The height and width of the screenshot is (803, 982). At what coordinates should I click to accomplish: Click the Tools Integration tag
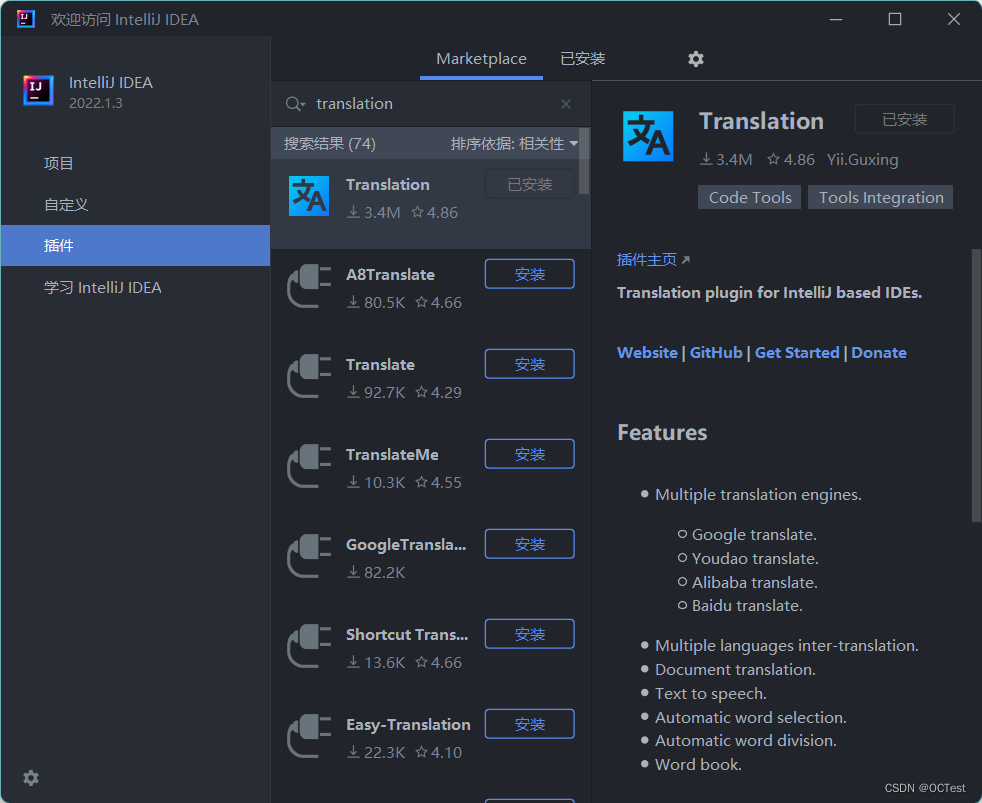(881, 197)
